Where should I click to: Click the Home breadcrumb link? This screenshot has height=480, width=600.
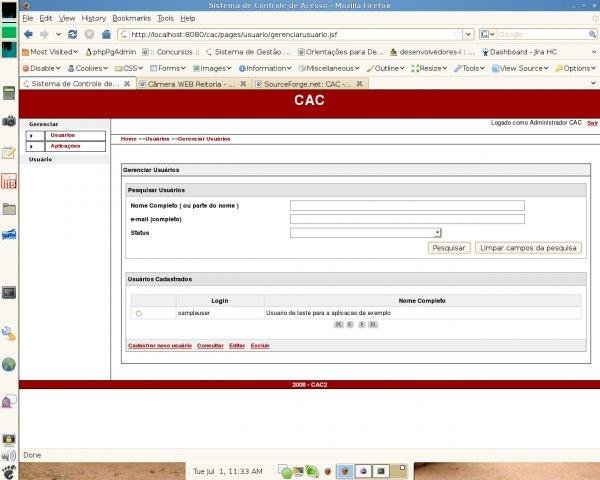tap(128, 139)
